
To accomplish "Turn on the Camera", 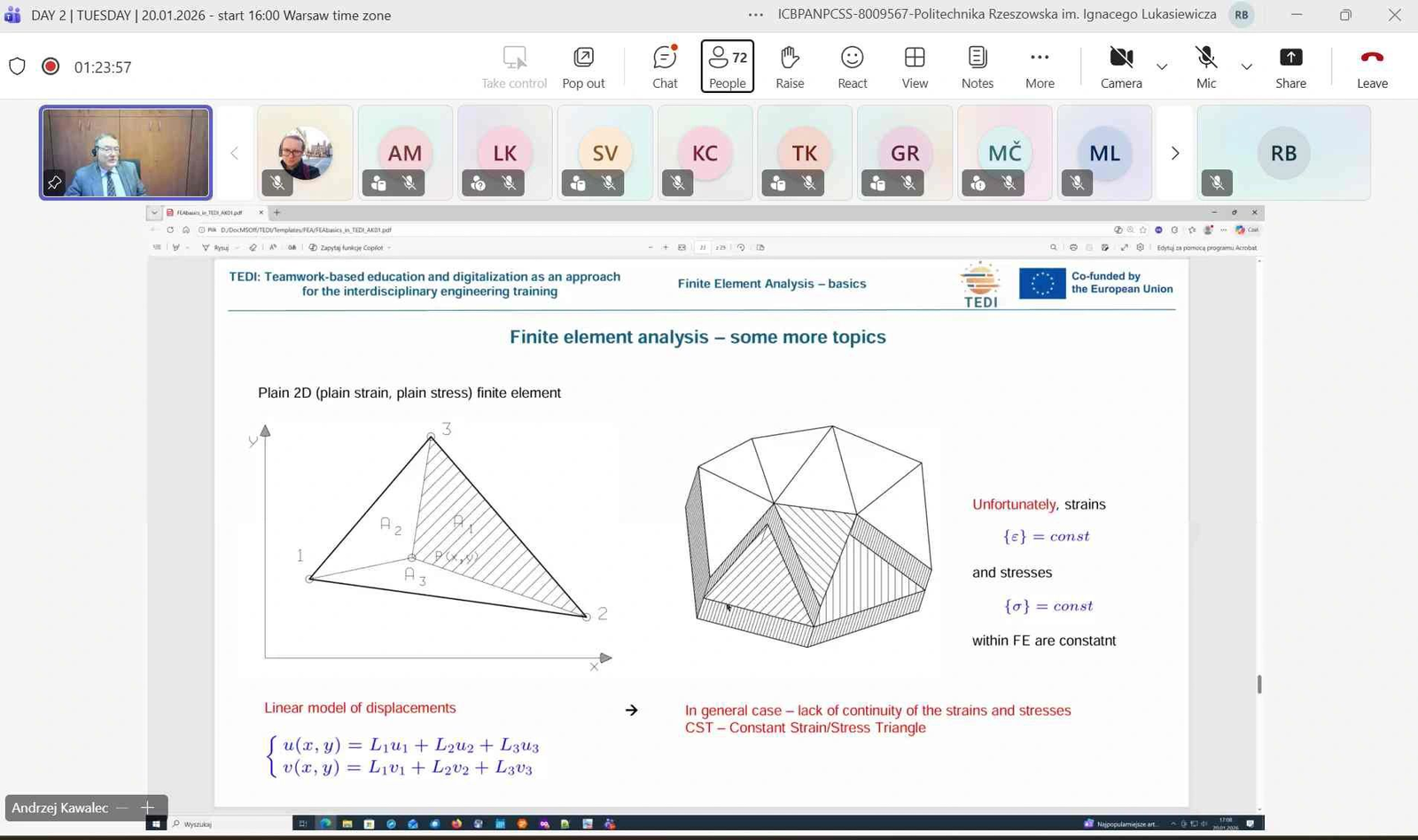I will pyautogui.click(x=1121, y=66).
